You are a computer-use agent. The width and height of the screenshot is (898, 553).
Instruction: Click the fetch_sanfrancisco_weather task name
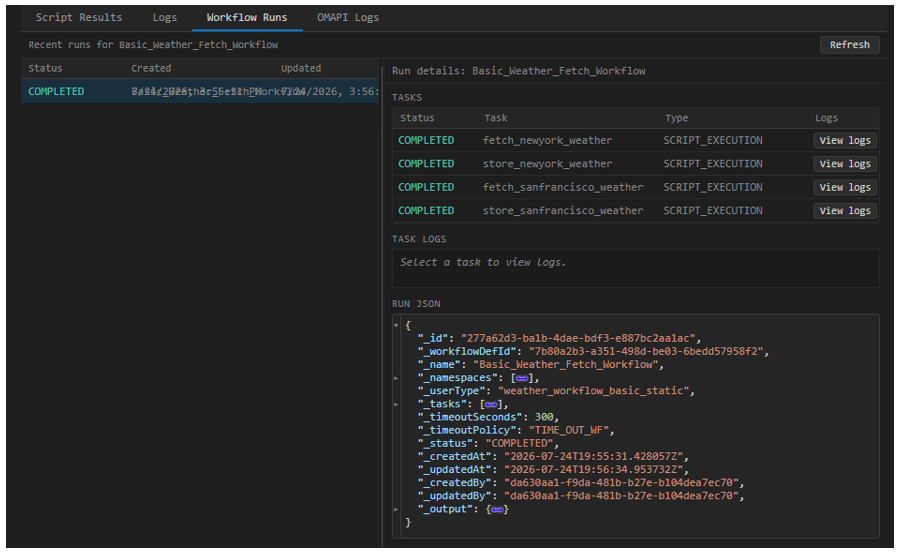tap(563, 187)
